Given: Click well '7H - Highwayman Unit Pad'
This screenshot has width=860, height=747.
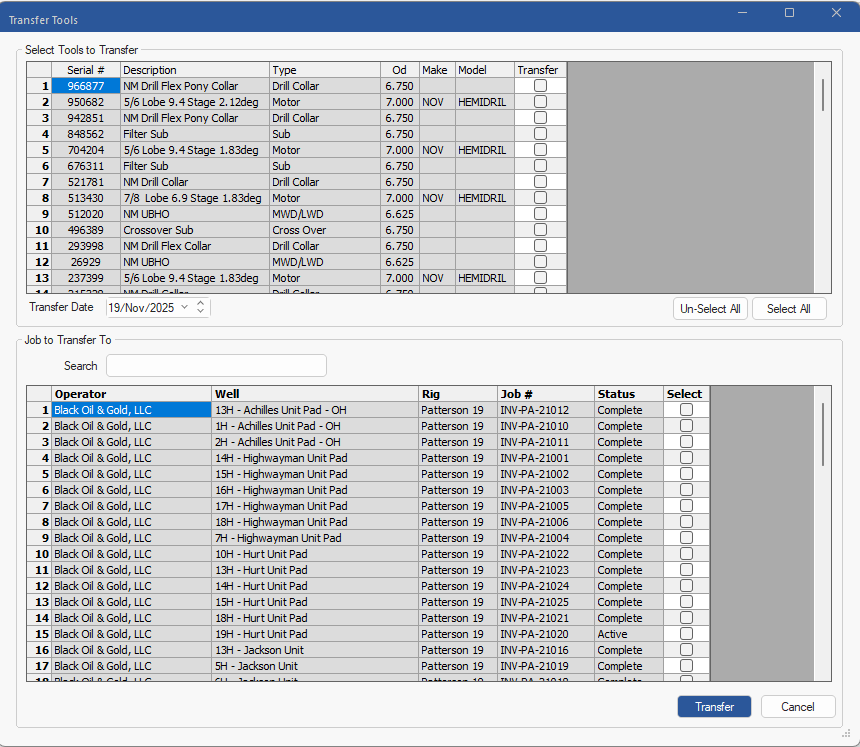Looking at the screenshot, I should (x=315, y=537).
